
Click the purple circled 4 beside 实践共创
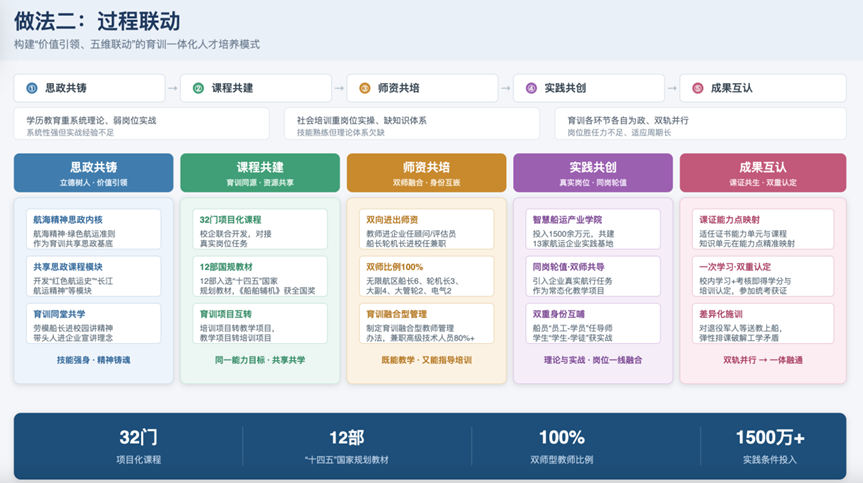pos(531,88)
